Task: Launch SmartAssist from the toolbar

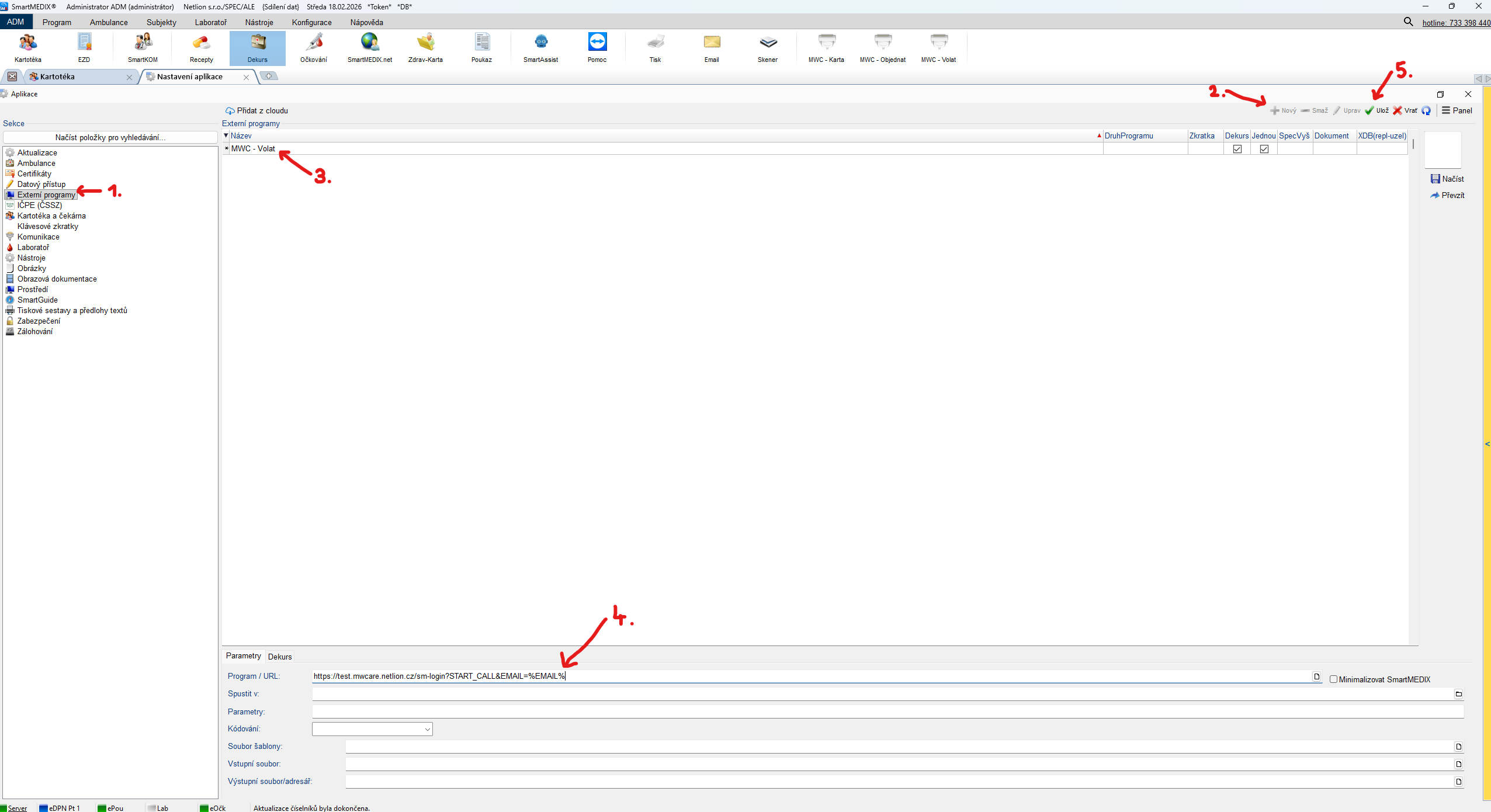Action: point(540,47)
